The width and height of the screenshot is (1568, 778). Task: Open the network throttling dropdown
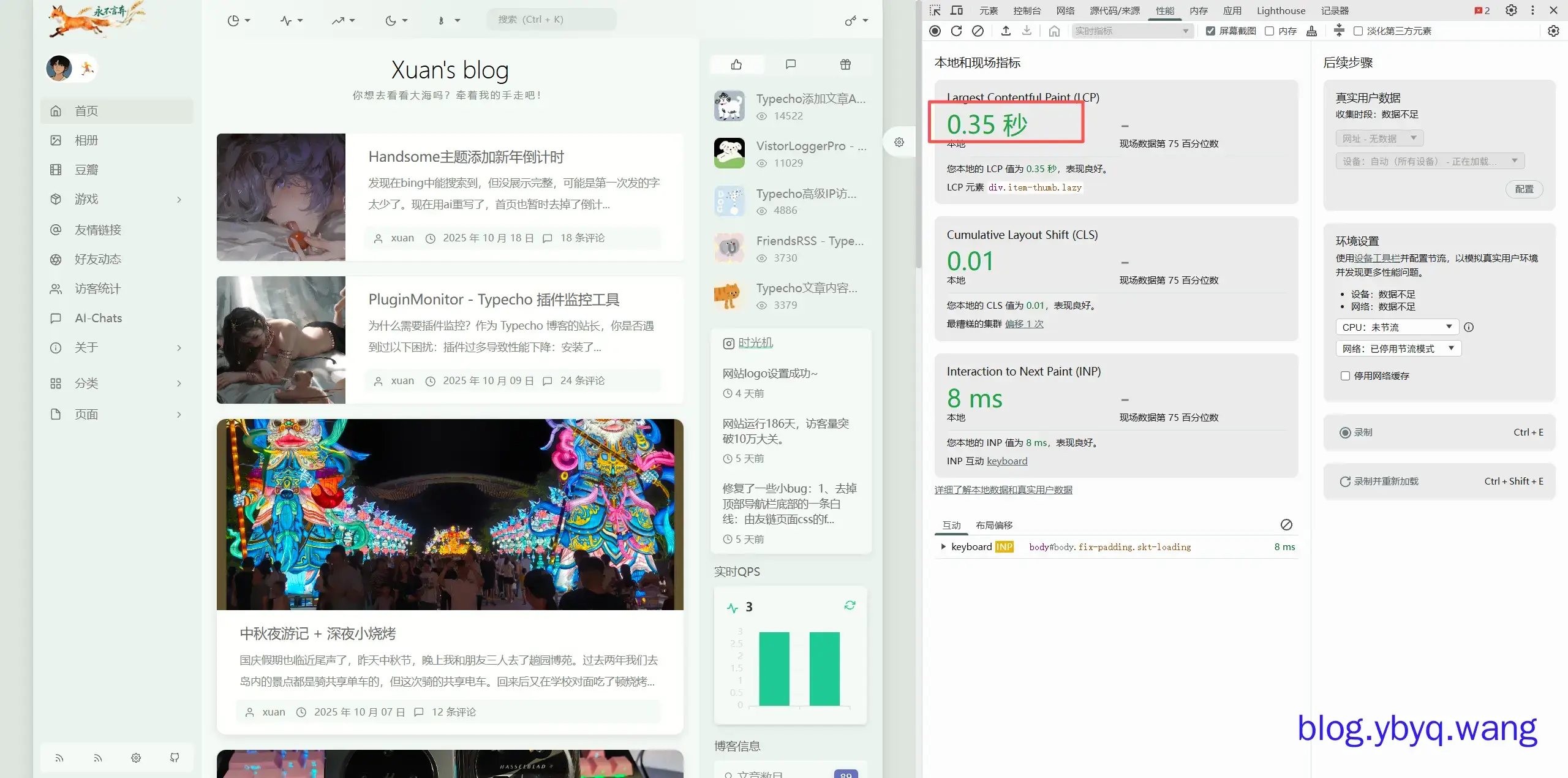(1398, 349)
